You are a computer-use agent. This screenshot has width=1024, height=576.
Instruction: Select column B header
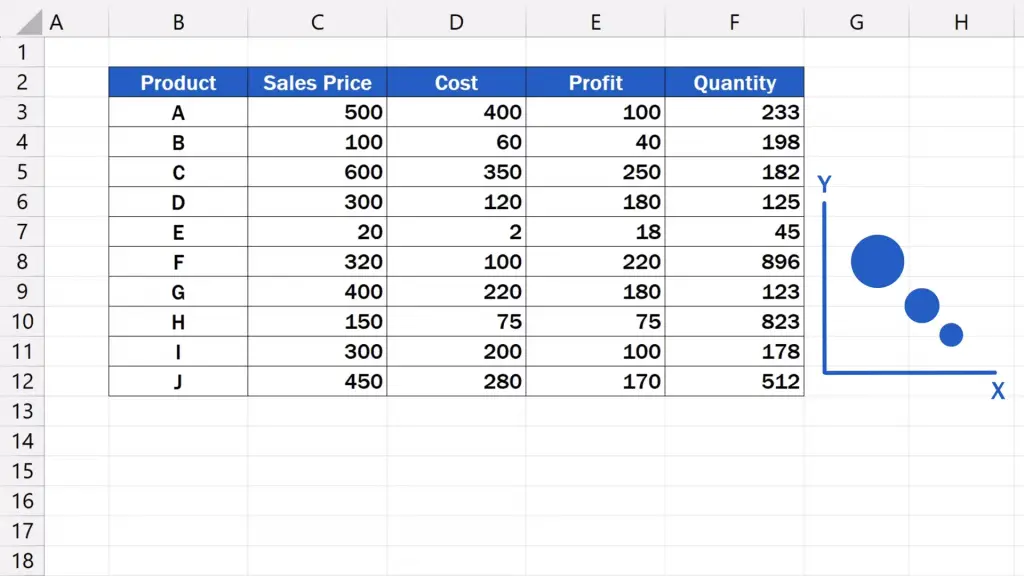(x=178, y=22)
